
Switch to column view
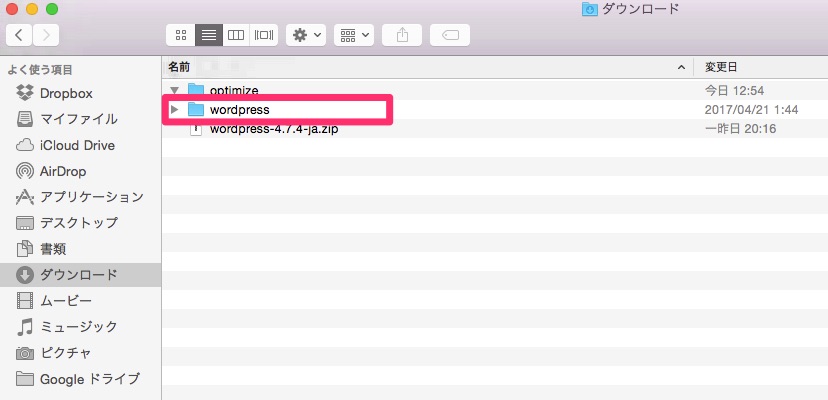click(x=236, y=35)
